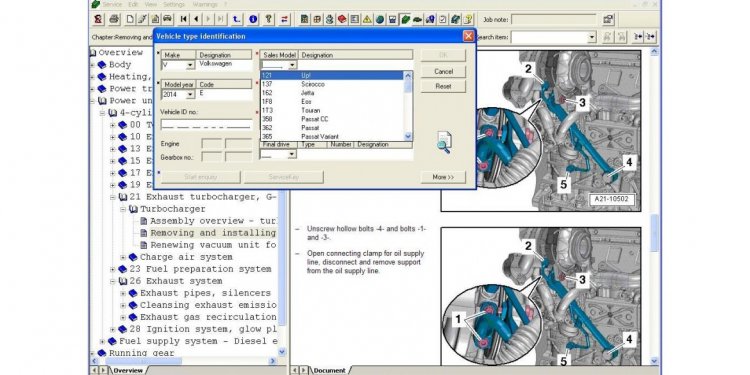Expand the Body tree node

tap(92, 65)
